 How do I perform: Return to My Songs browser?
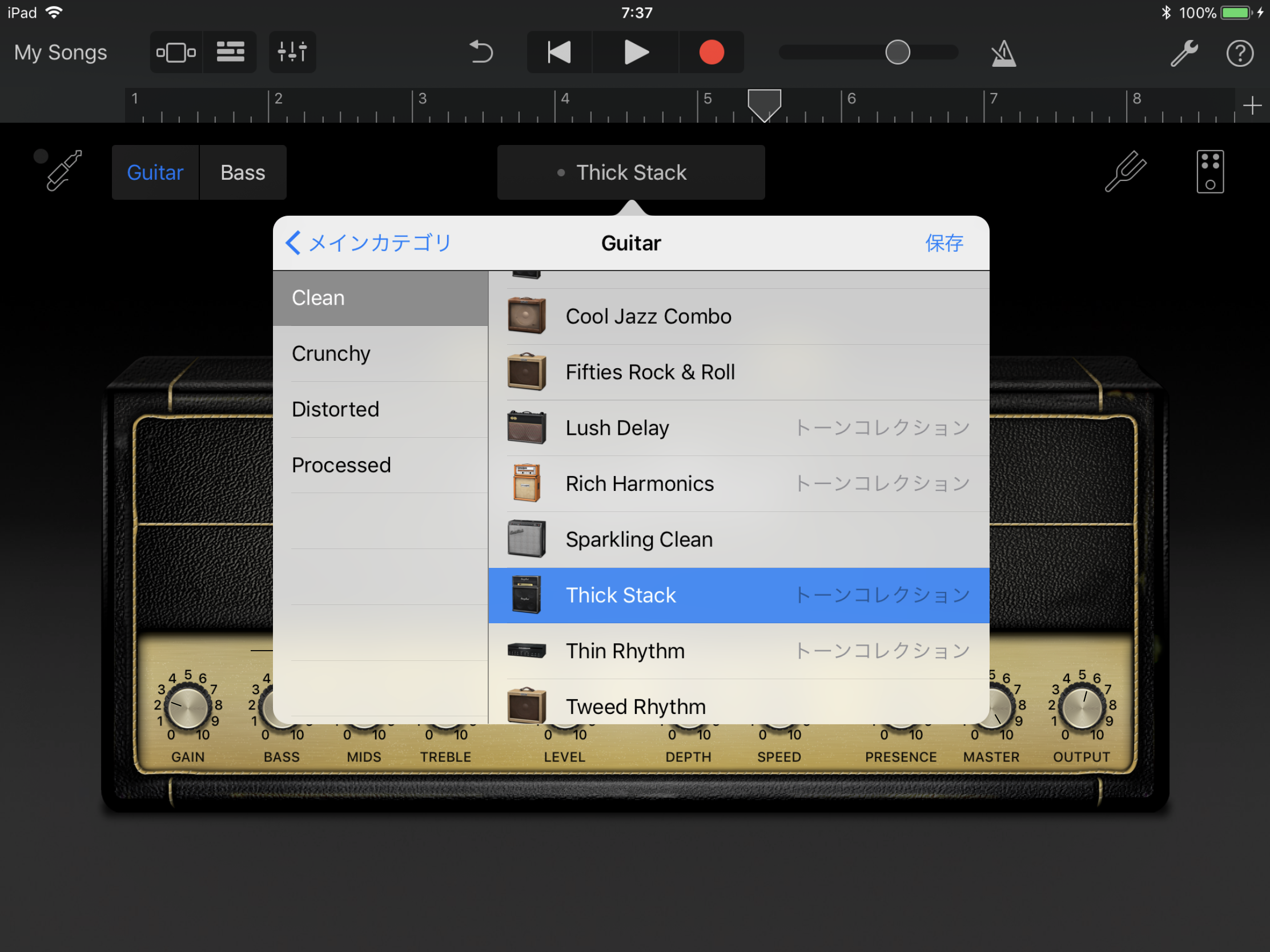[61, 52]
